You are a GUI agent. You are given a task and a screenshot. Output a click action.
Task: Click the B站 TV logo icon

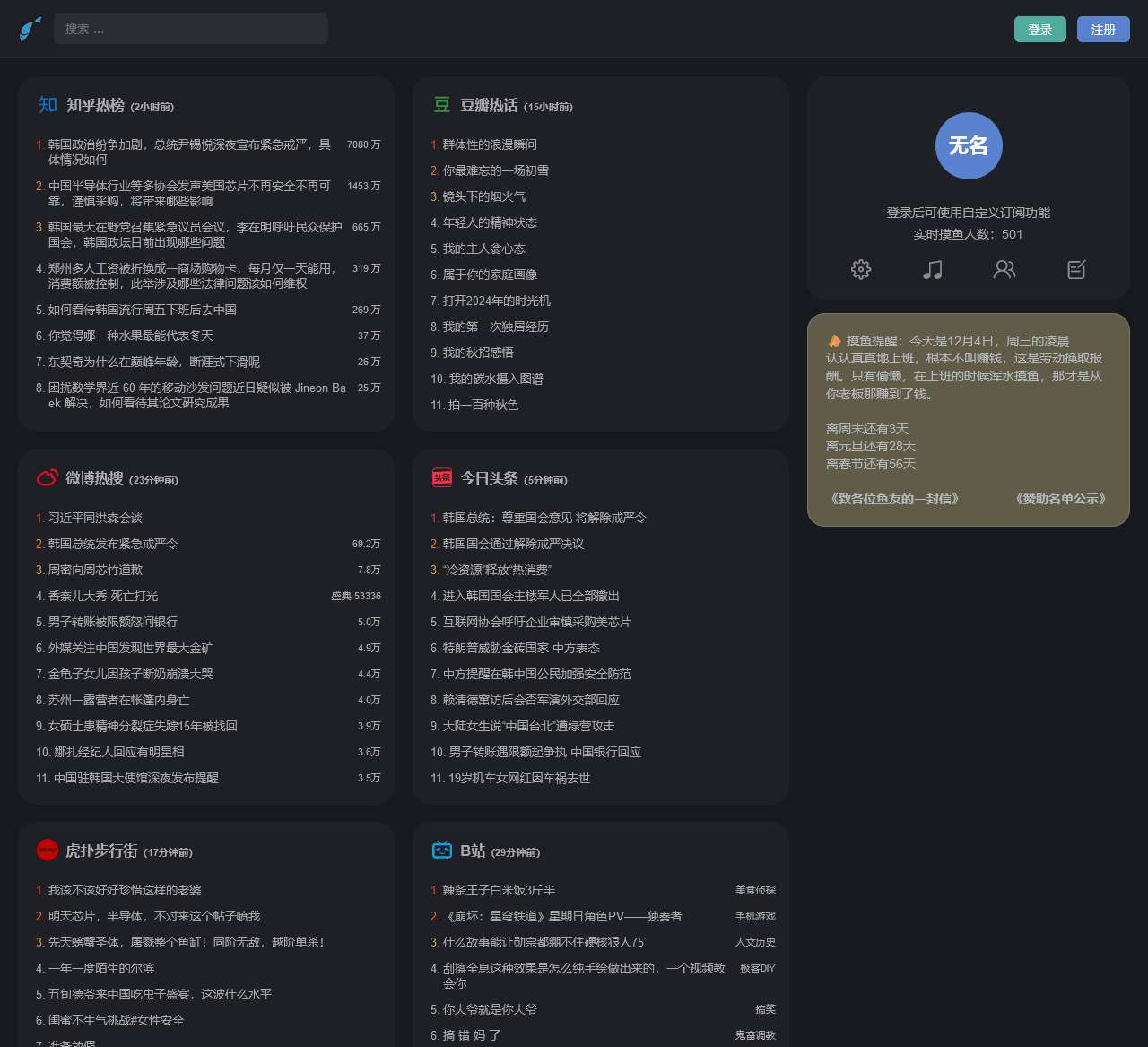click(442, 851)
